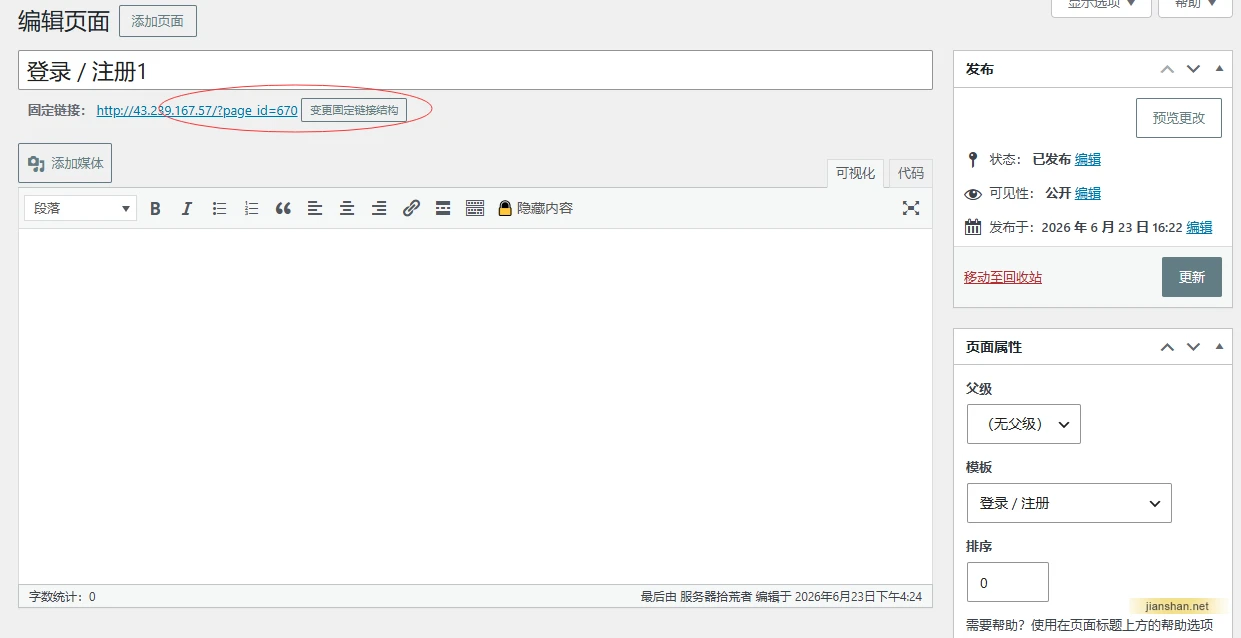
Task: Align text left
Action: (315, 208)
